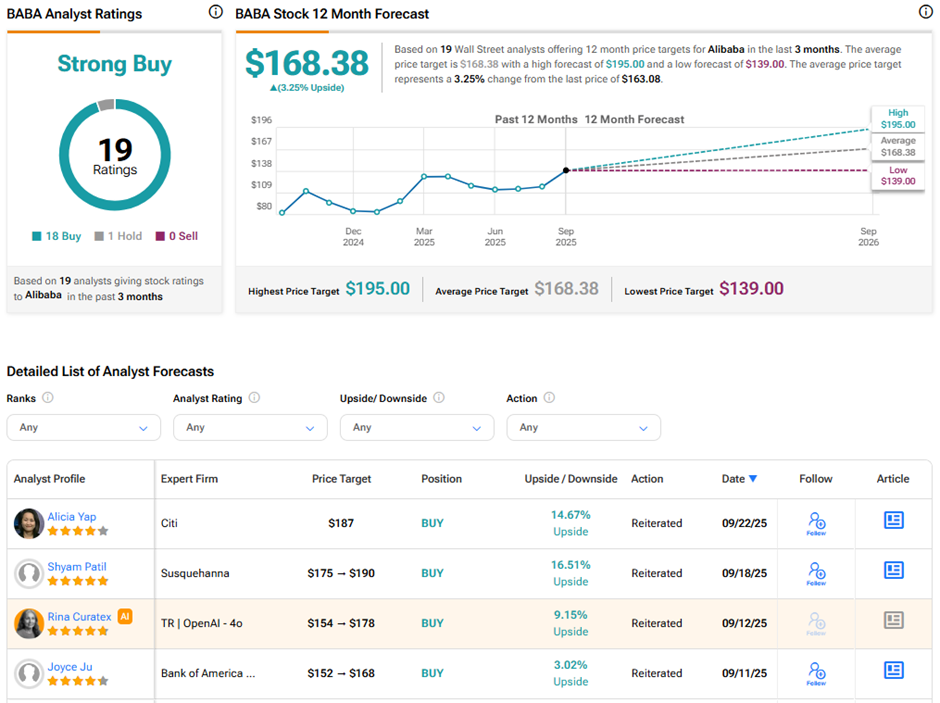This screenshot has height=703, width=940.
Task: Open info icon beside BABA Analyst Ratings
Action: pos(216,12)
